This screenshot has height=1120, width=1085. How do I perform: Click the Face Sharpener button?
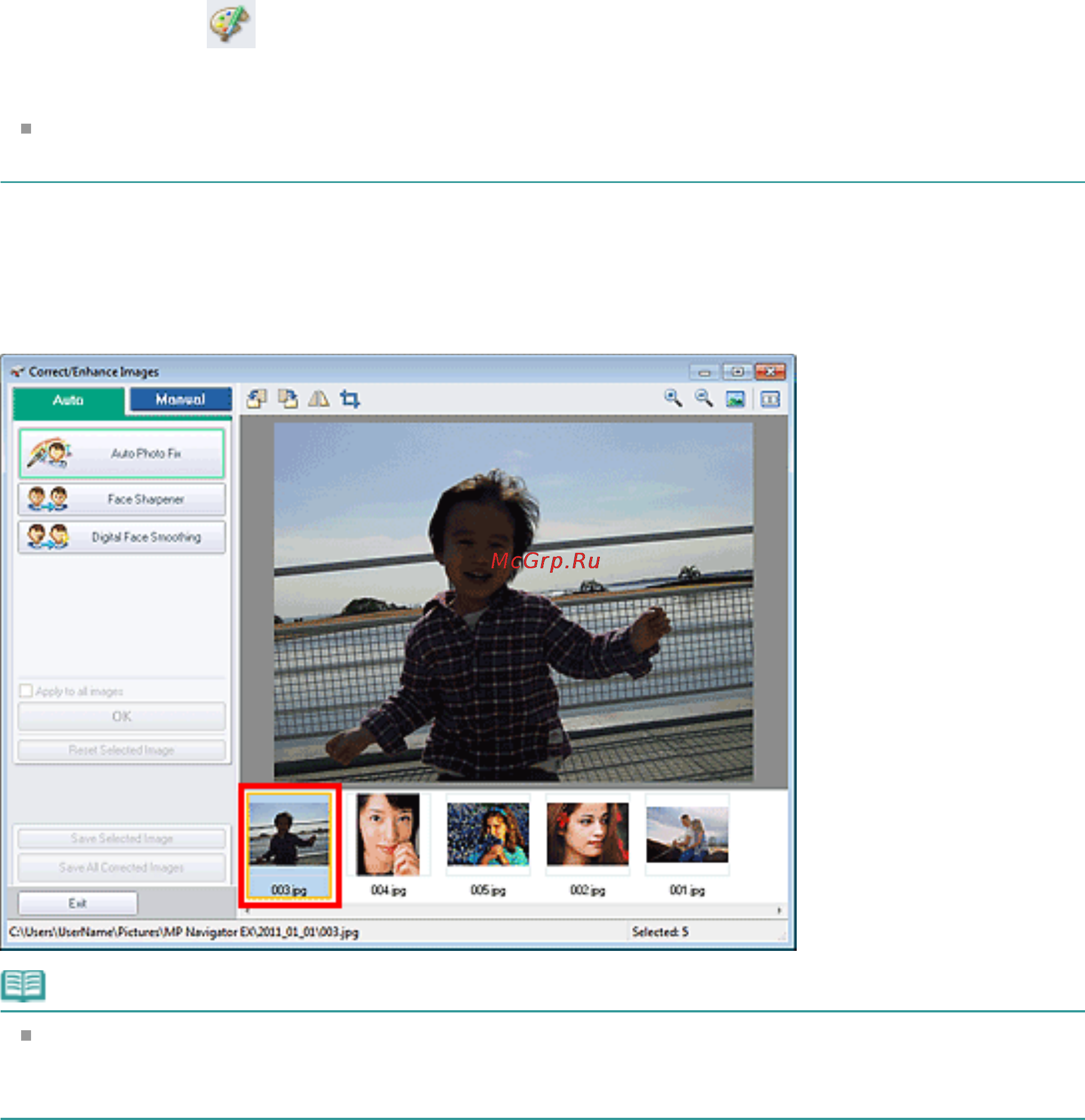[x=121, y=500]
